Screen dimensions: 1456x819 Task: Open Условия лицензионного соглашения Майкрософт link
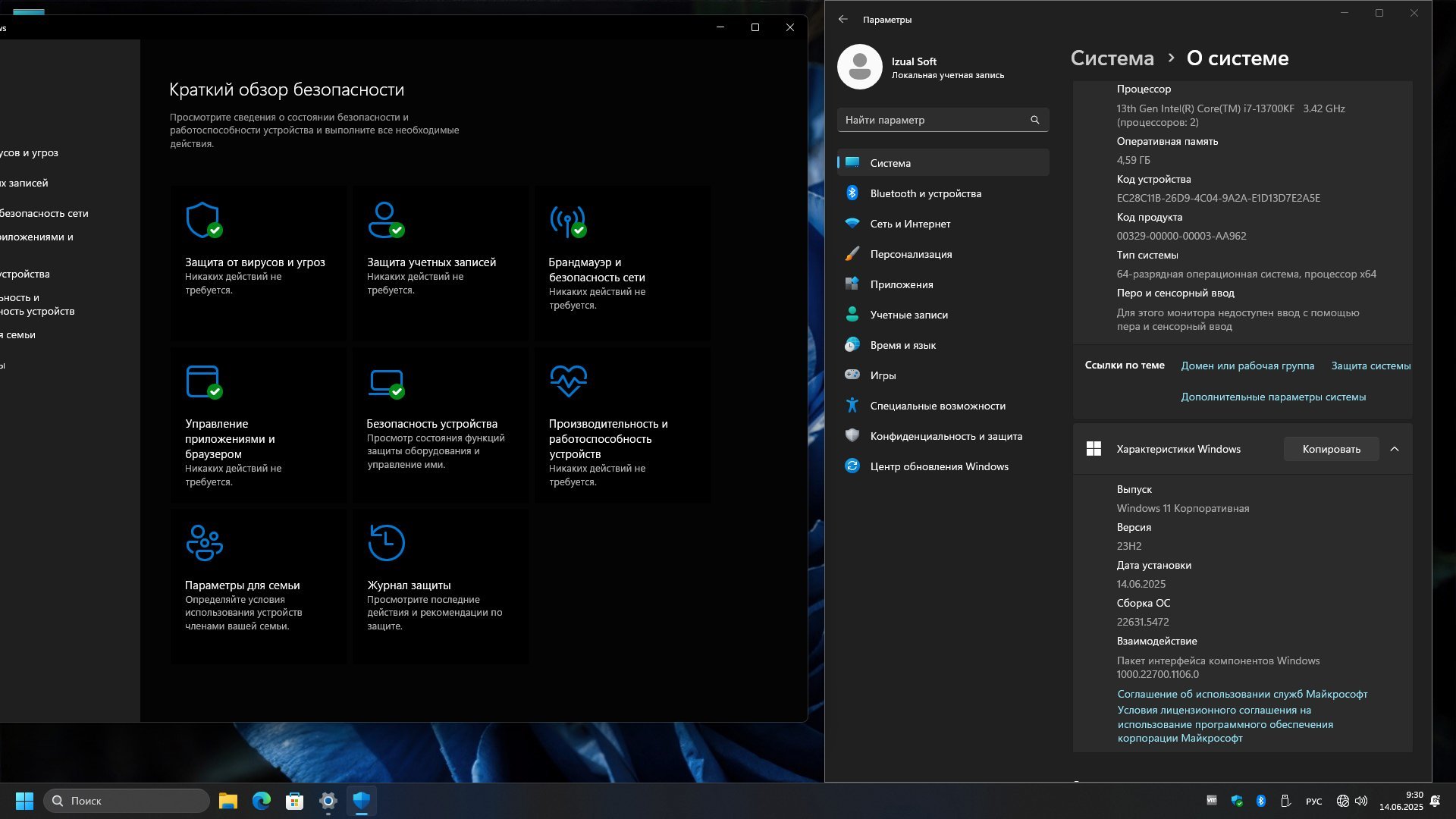tap(1225, 724)
